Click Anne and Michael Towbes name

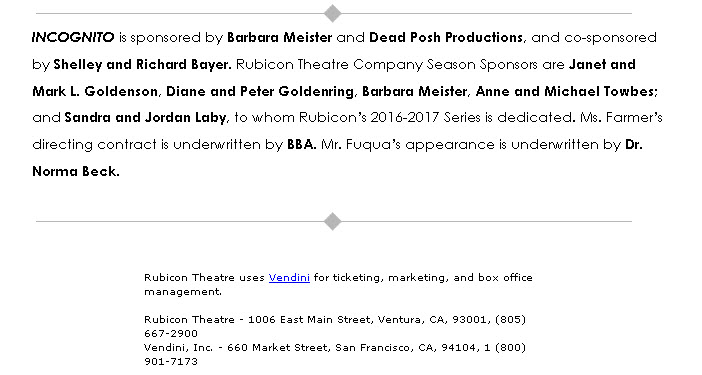tap(565, 91)
